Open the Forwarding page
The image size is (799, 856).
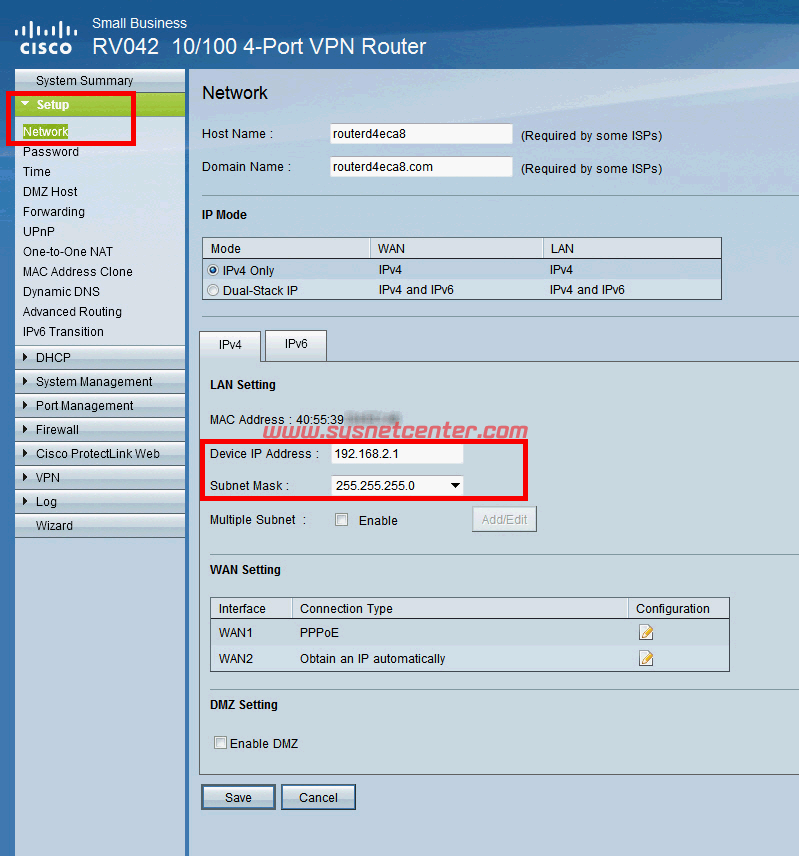click(53, 212)
